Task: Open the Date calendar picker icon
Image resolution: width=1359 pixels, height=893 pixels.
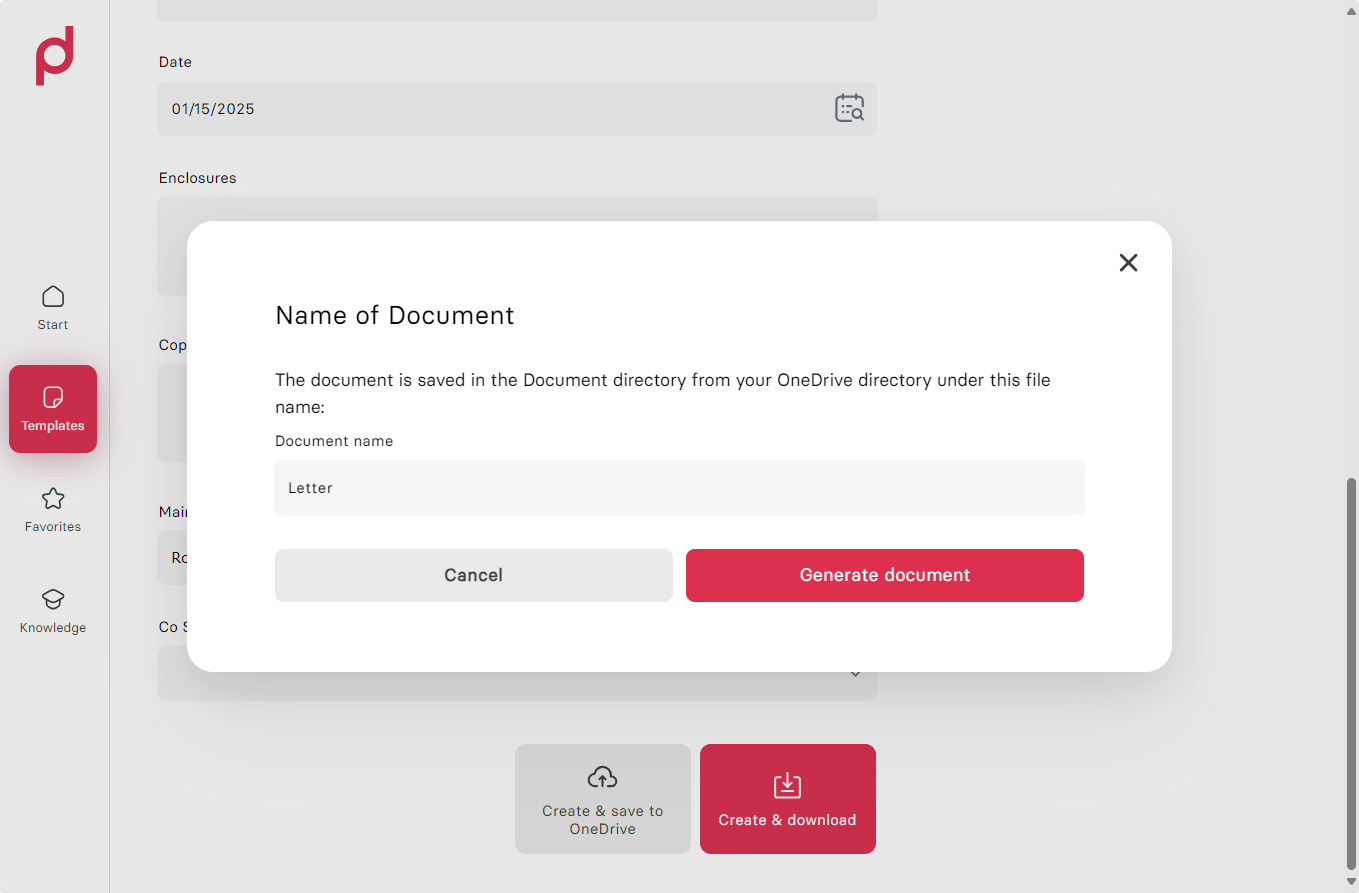Action: pos(849,108)
